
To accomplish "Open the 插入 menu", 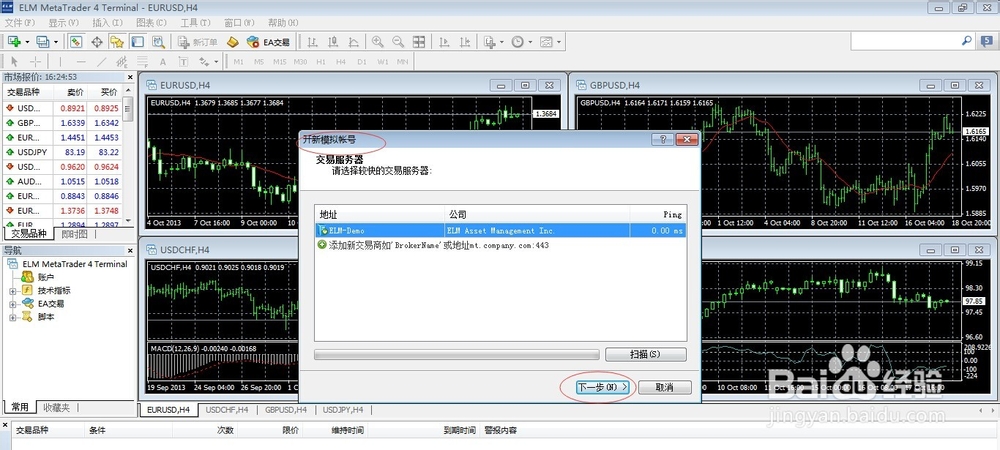I will tap(107, 22).
